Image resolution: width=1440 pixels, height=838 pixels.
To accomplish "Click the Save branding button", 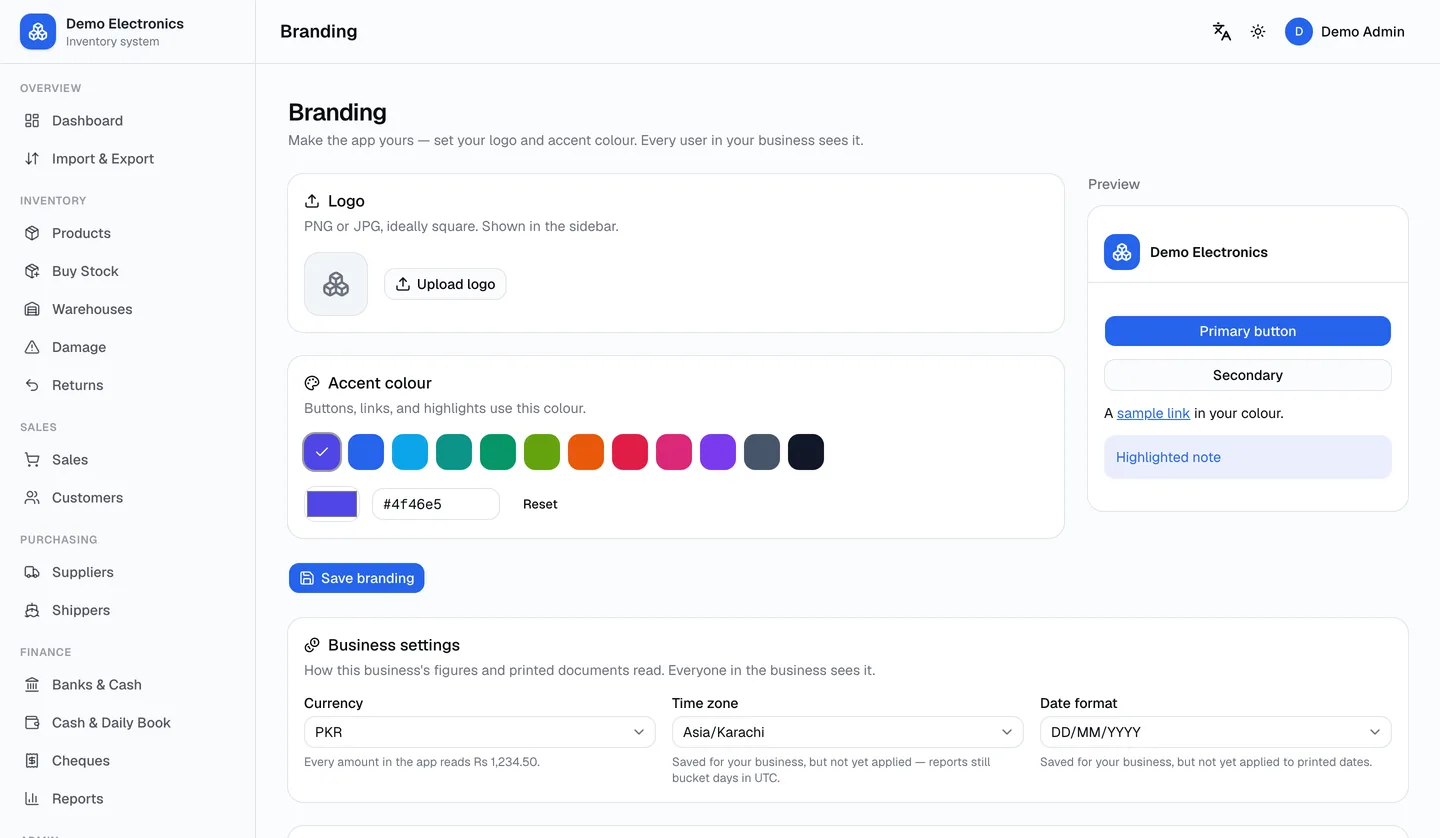I will click(357, 578).
